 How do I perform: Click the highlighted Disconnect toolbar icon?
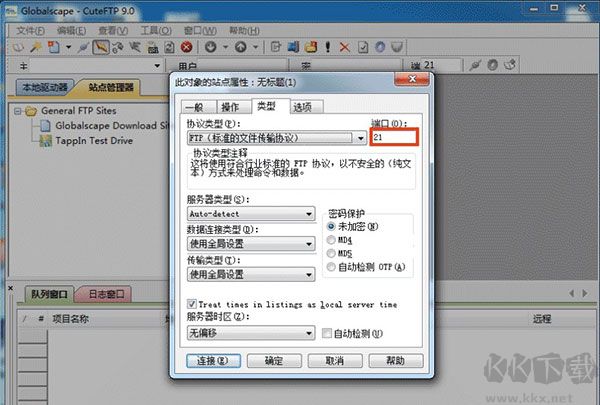(101, 47)
